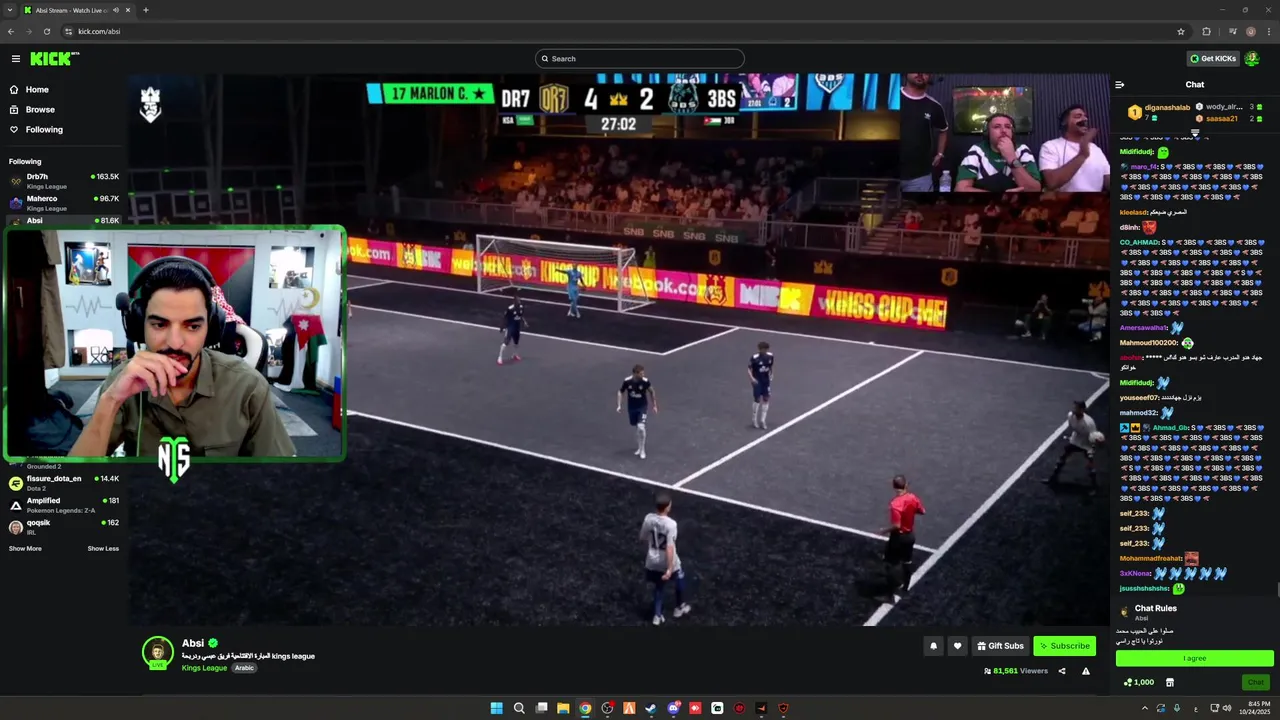This screenshot has width=1280, height=720.
Task: Open the user profile avatar menu
Action: click(x=1252, y=59)
